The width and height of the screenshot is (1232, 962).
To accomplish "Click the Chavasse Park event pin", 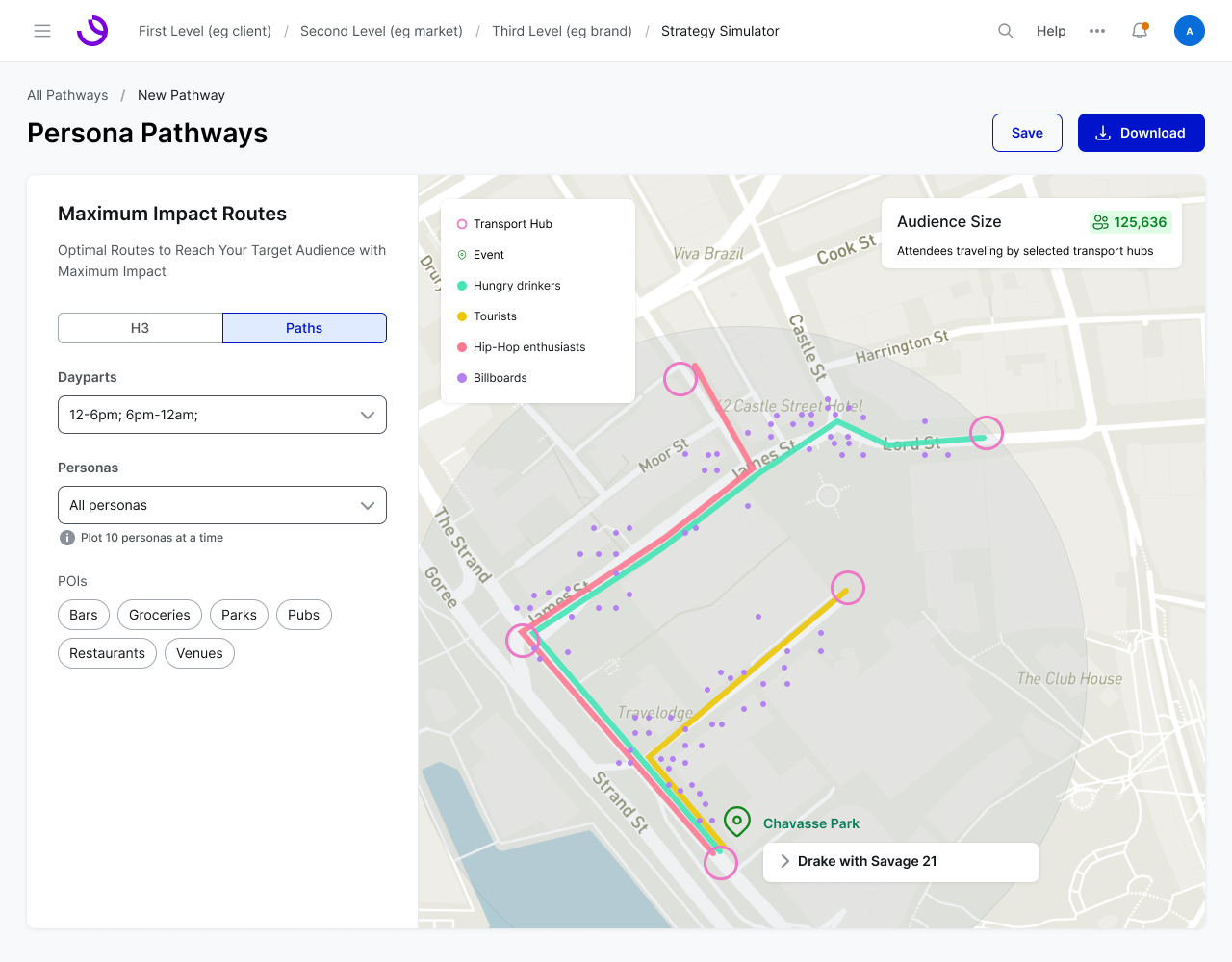I will tap(737, 822).
